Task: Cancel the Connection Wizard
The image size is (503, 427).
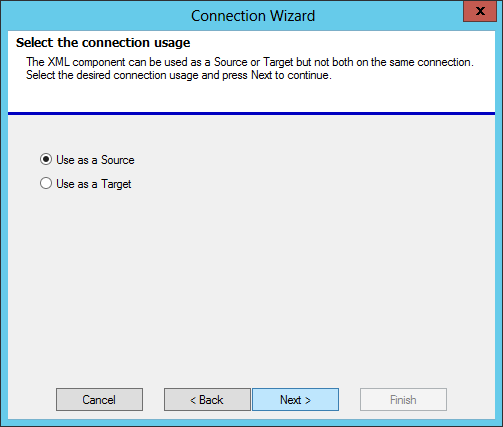Action: (99, 399)
